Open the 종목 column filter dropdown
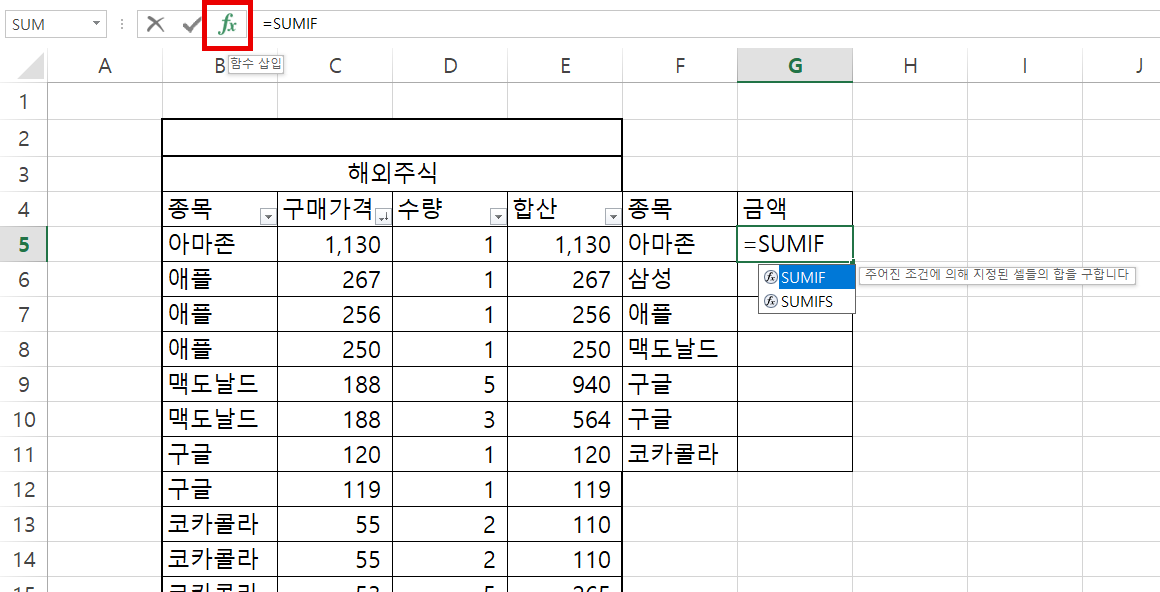1160x592 pixels. 268,217
